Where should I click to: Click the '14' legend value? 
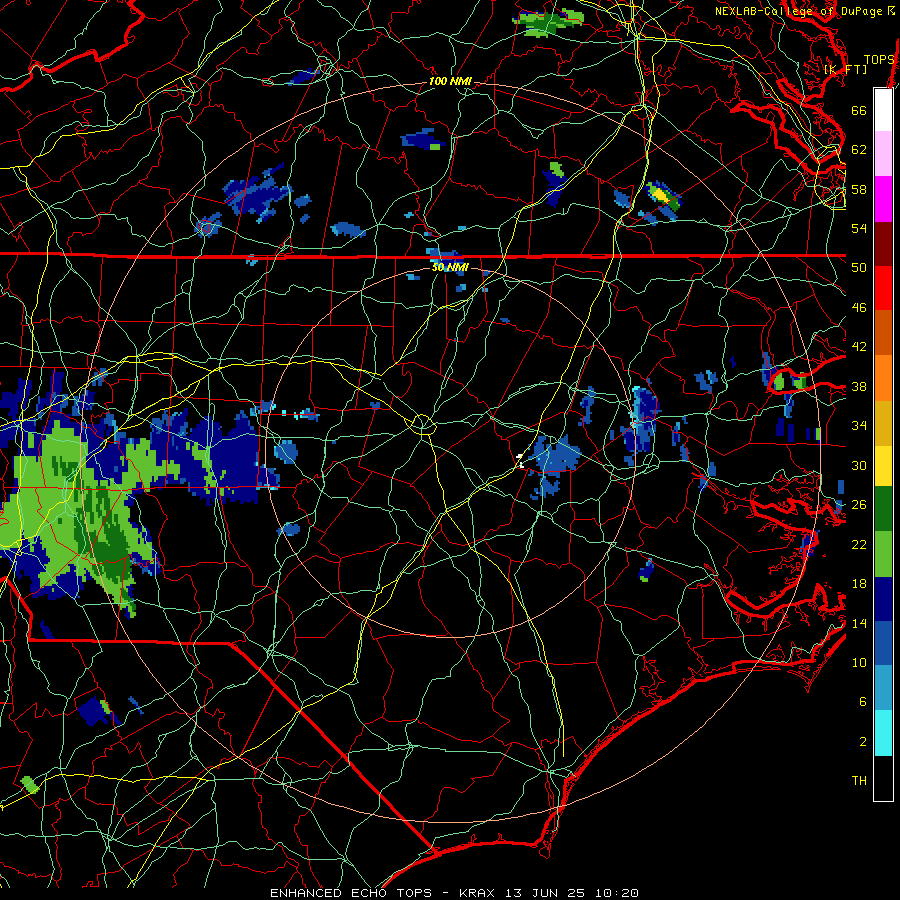[859, 623]
